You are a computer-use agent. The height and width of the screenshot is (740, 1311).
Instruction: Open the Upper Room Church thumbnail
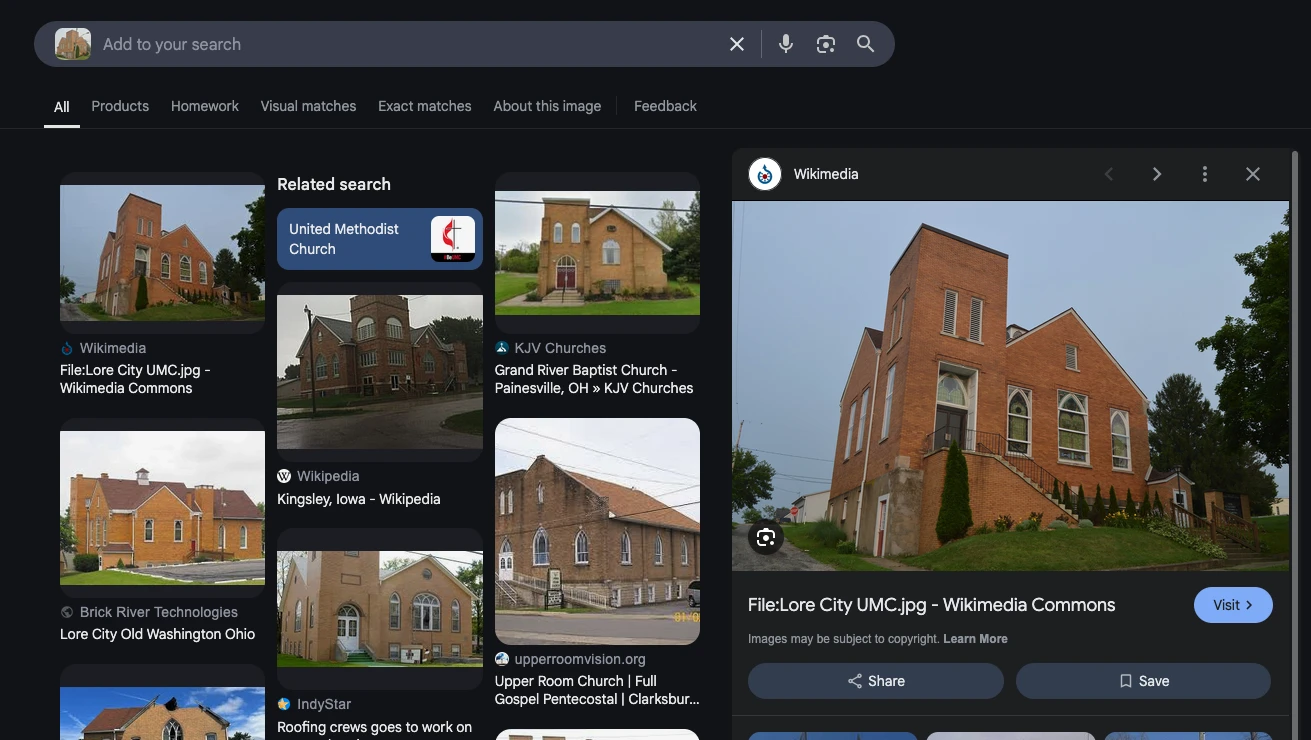click(x=597, y=531)
